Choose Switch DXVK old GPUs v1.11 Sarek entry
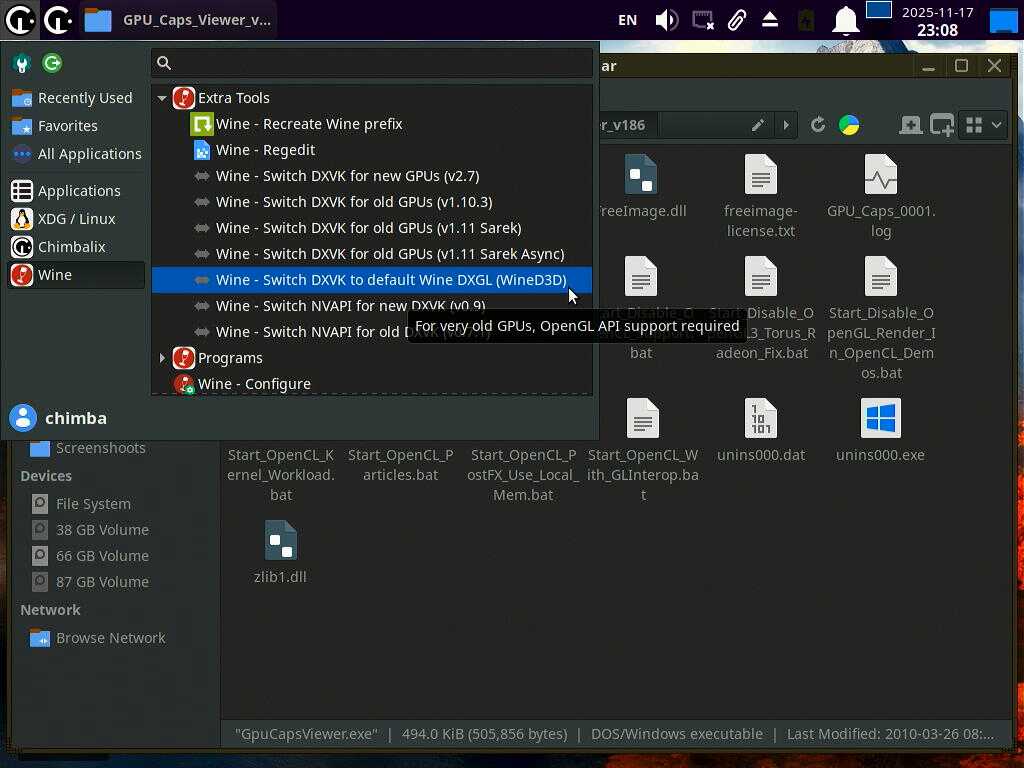The width and height of the screenshot is (1024, 768). tap(372, 228)
